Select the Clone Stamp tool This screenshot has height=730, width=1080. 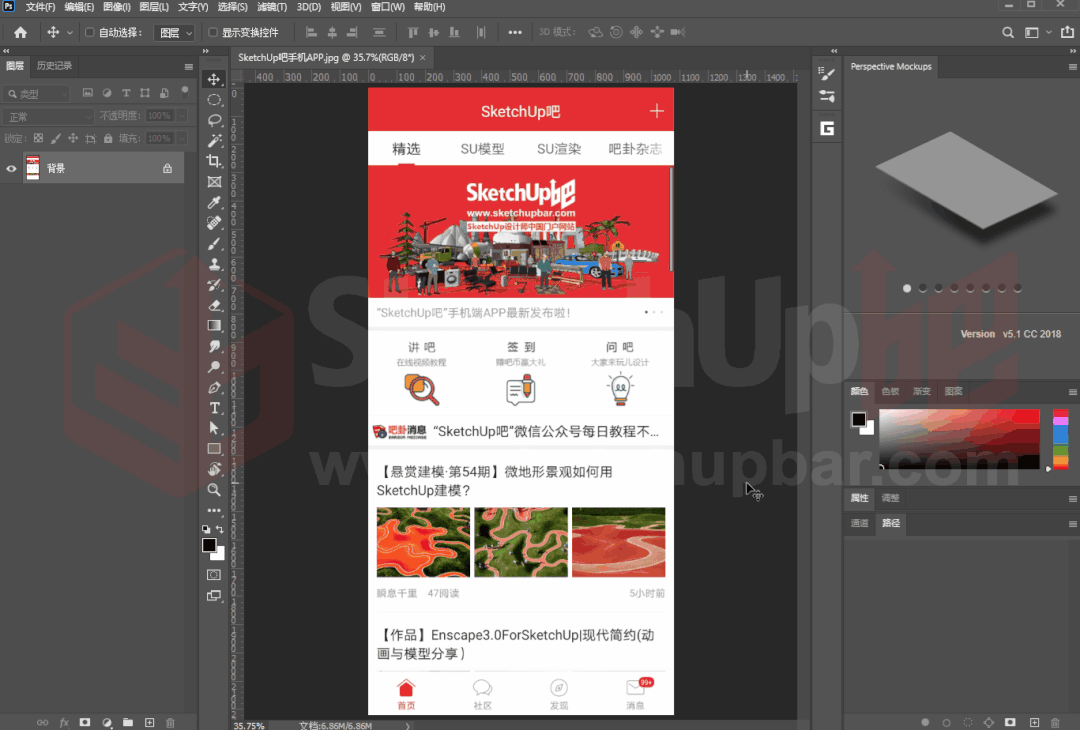[x=214, y=264]
